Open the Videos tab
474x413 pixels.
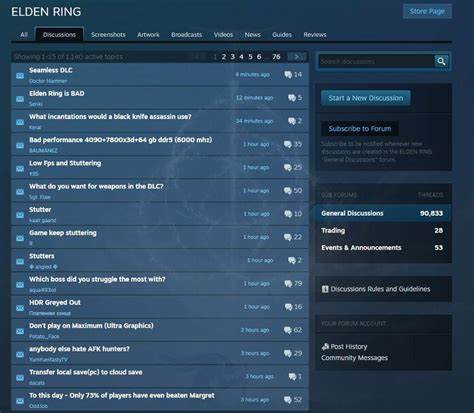pyautogui.click(x=223, y=35)
